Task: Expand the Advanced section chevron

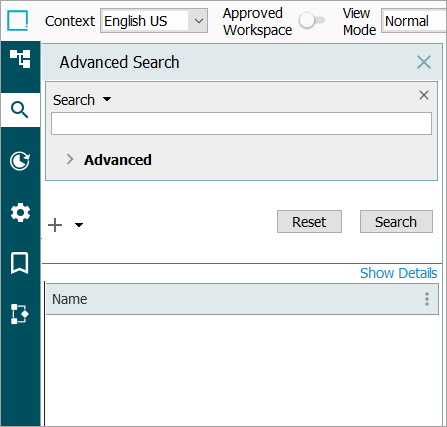Action: point(70,159)
